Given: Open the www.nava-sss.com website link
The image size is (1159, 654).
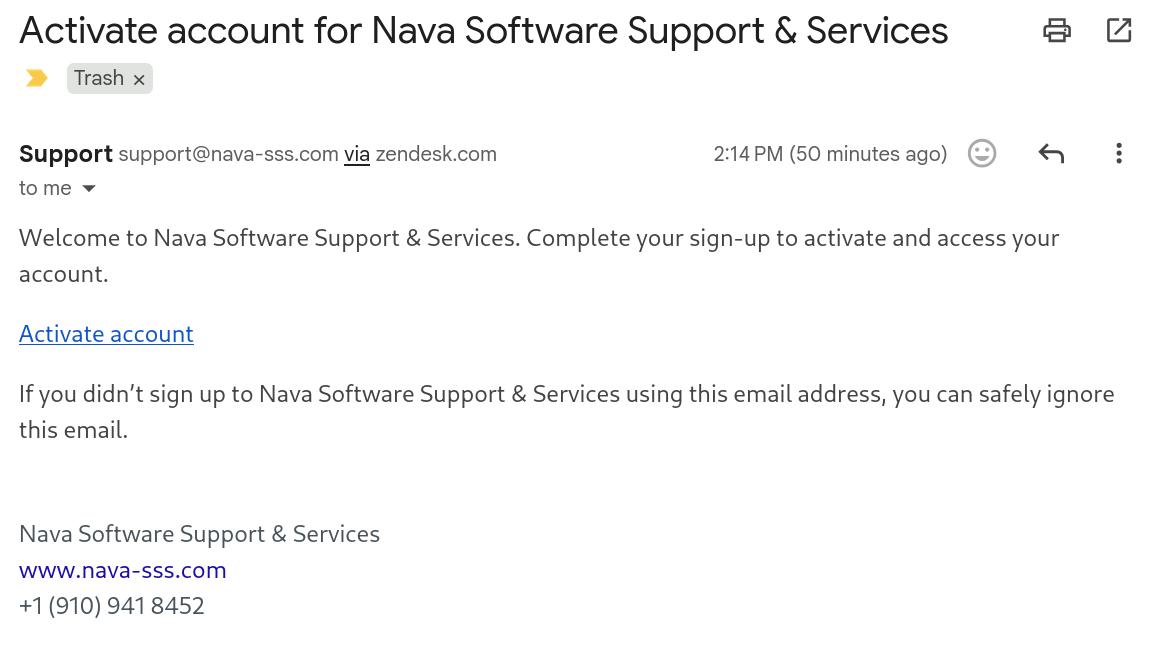Looking at the screenshot, I should (x=123, y=570).
